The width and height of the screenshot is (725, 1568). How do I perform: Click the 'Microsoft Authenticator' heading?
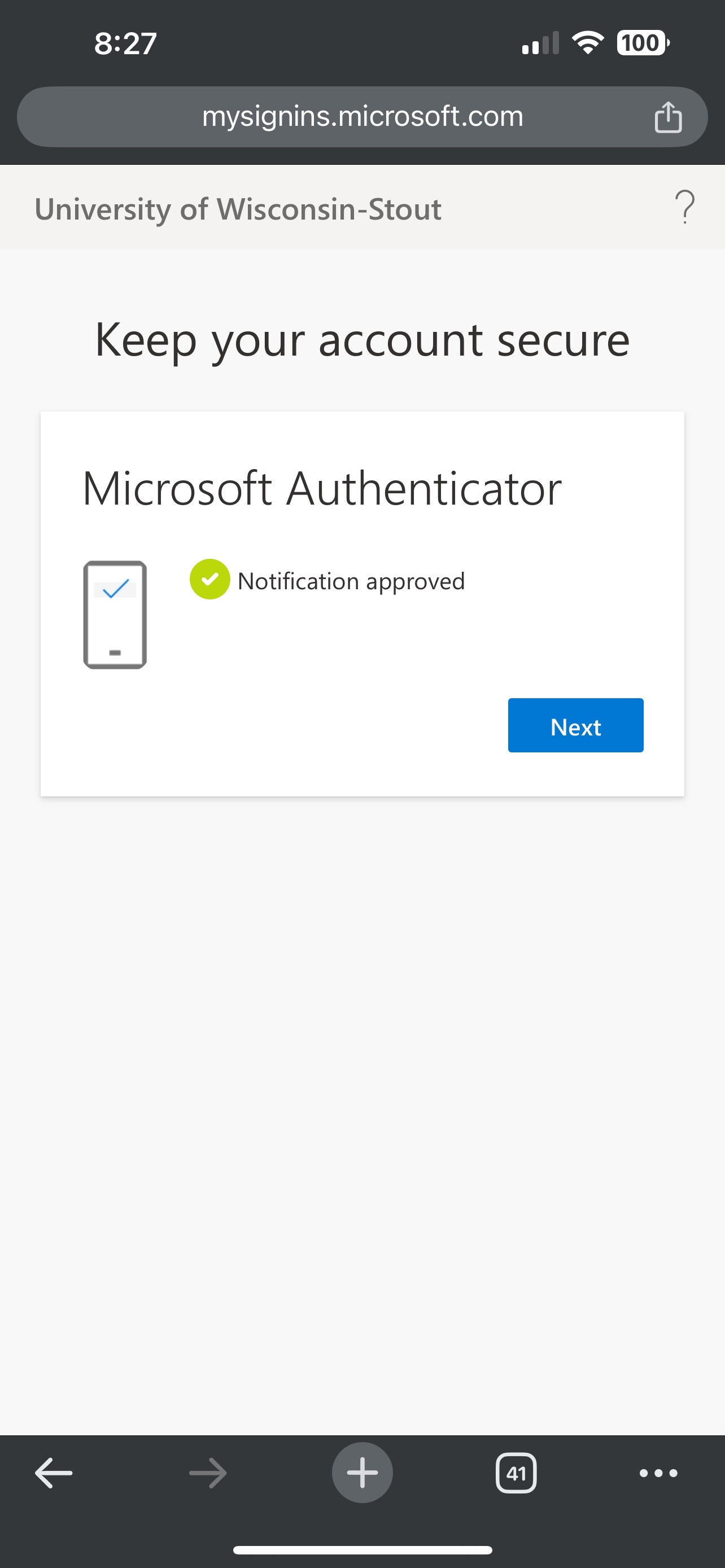pyautogui.click(x=322, y=488)
